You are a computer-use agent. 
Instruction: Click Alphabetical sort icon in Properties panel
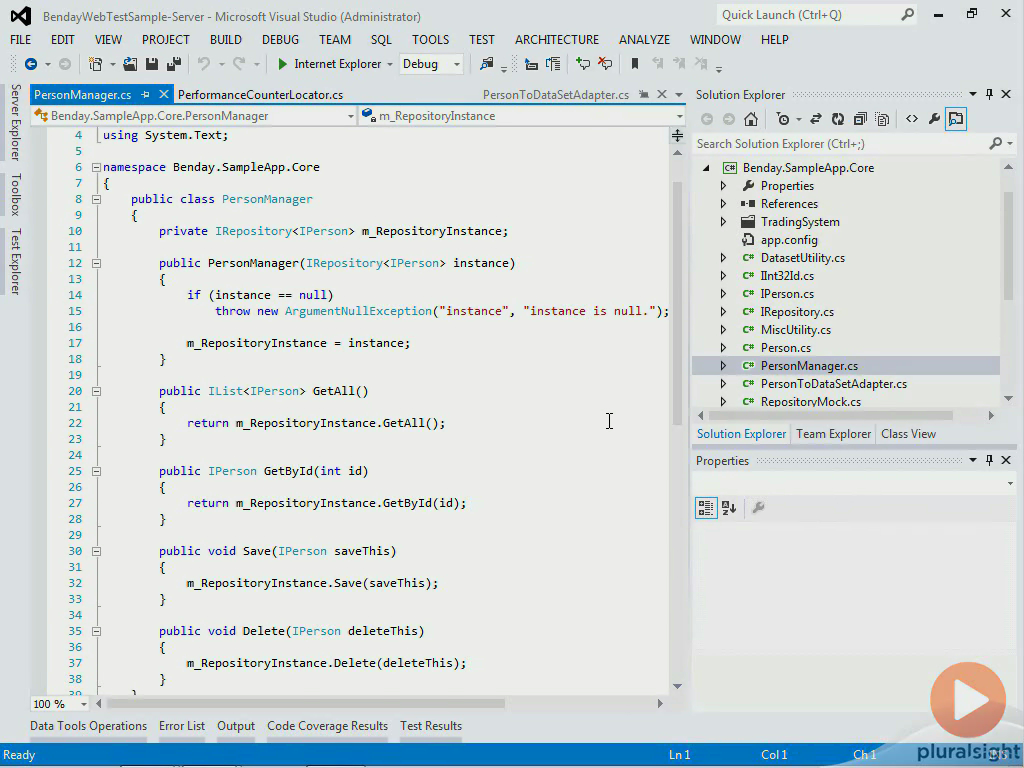click(x=729, y=507)
